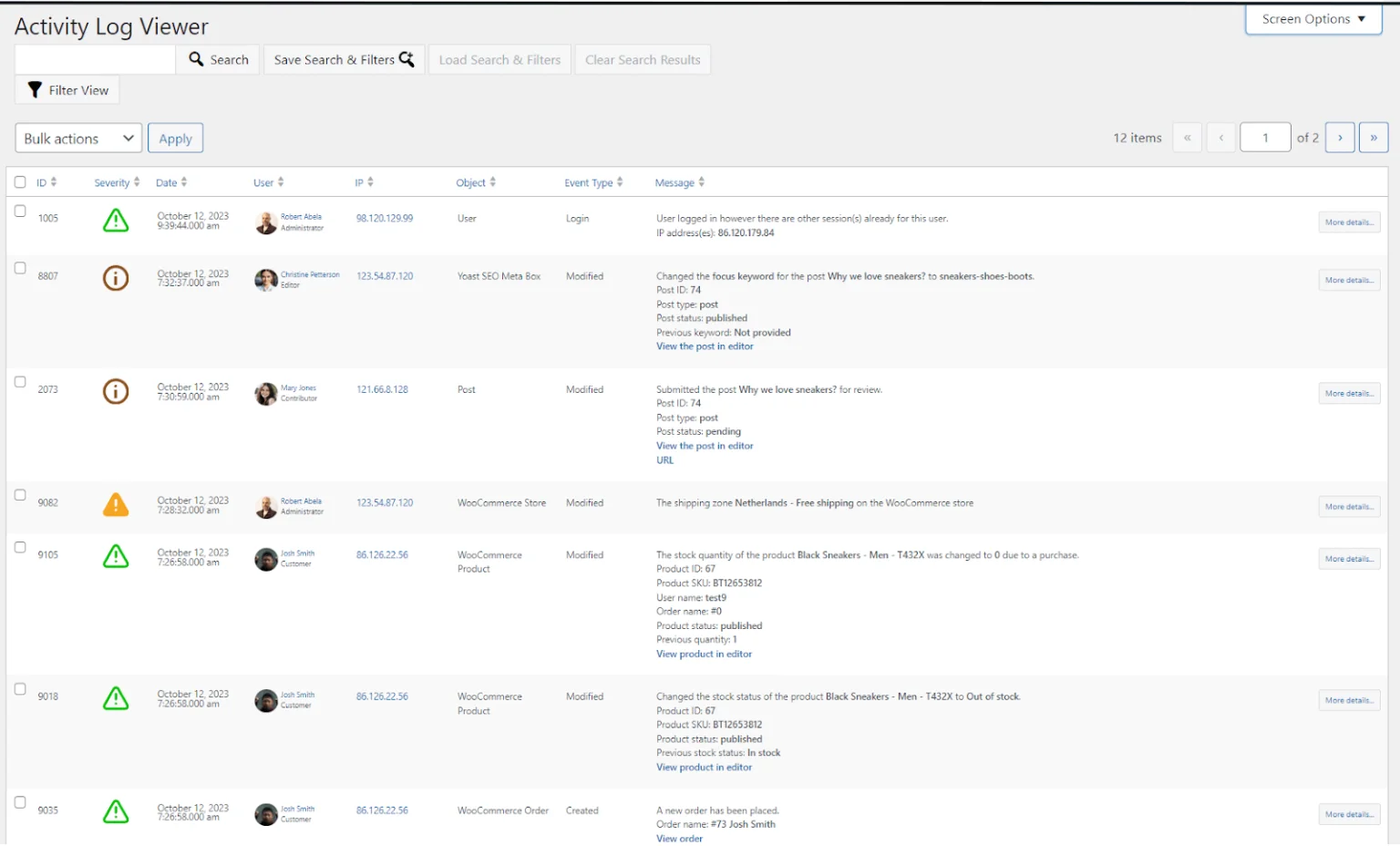Click Save Search & Filters button
Image resolution: width=1400 pixels, height=846 pixels.
[344, 59]
